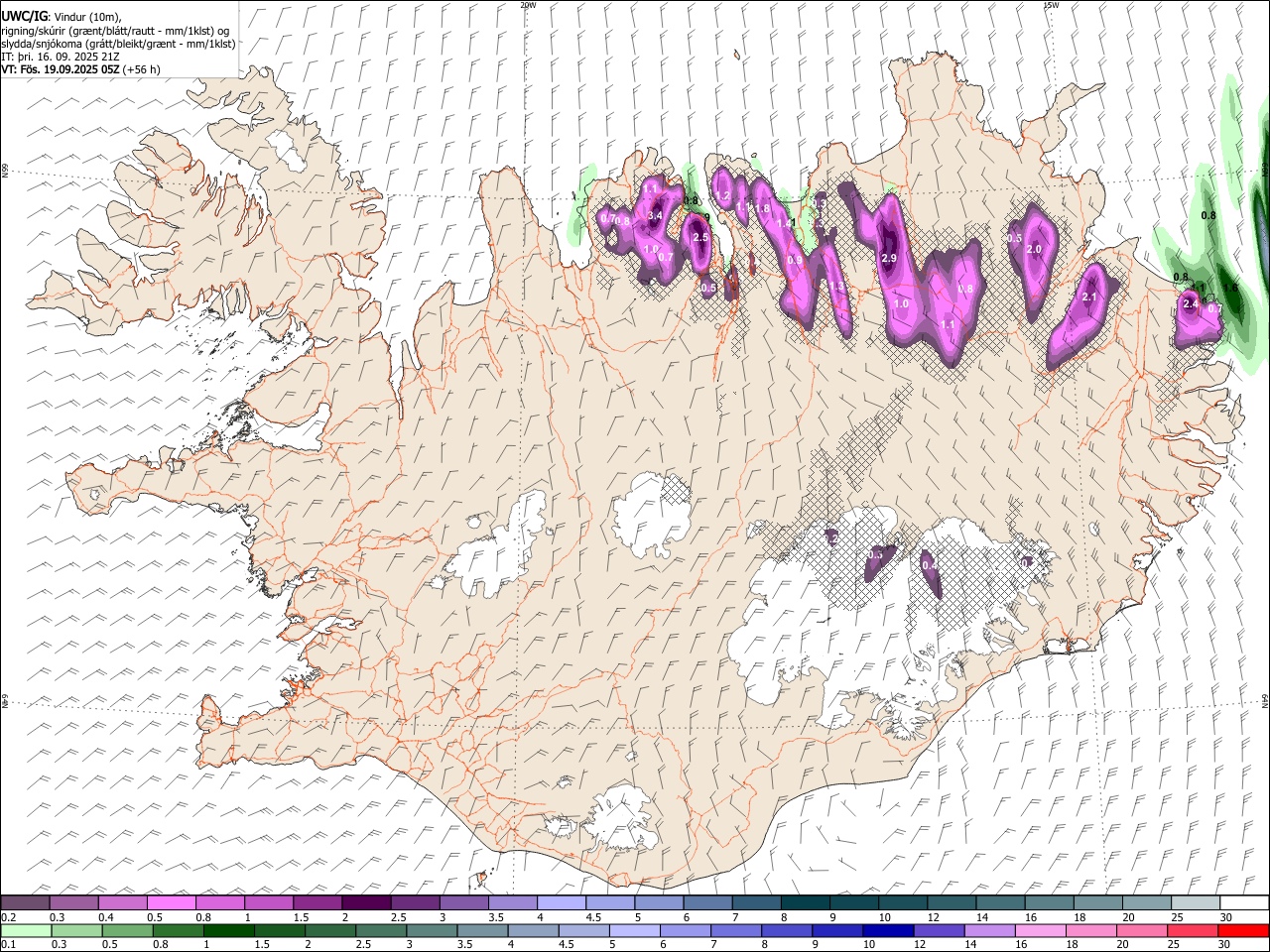
Task: Click the bright red lower swatch after 30
Action: click(x=1243, y=931)
